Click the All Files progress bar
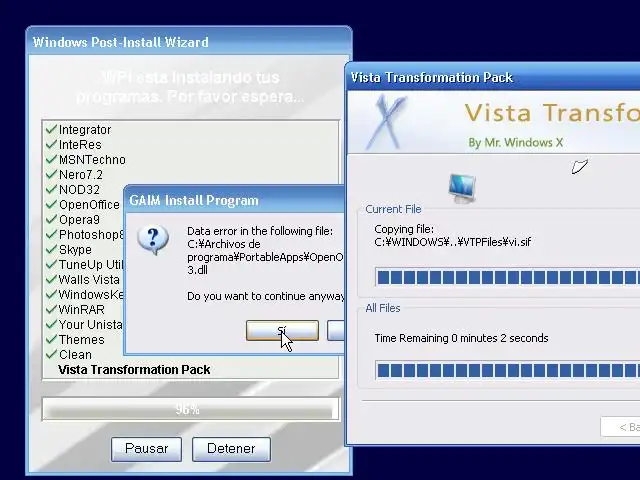Screen dimensions: 640x480 (507, 370)
